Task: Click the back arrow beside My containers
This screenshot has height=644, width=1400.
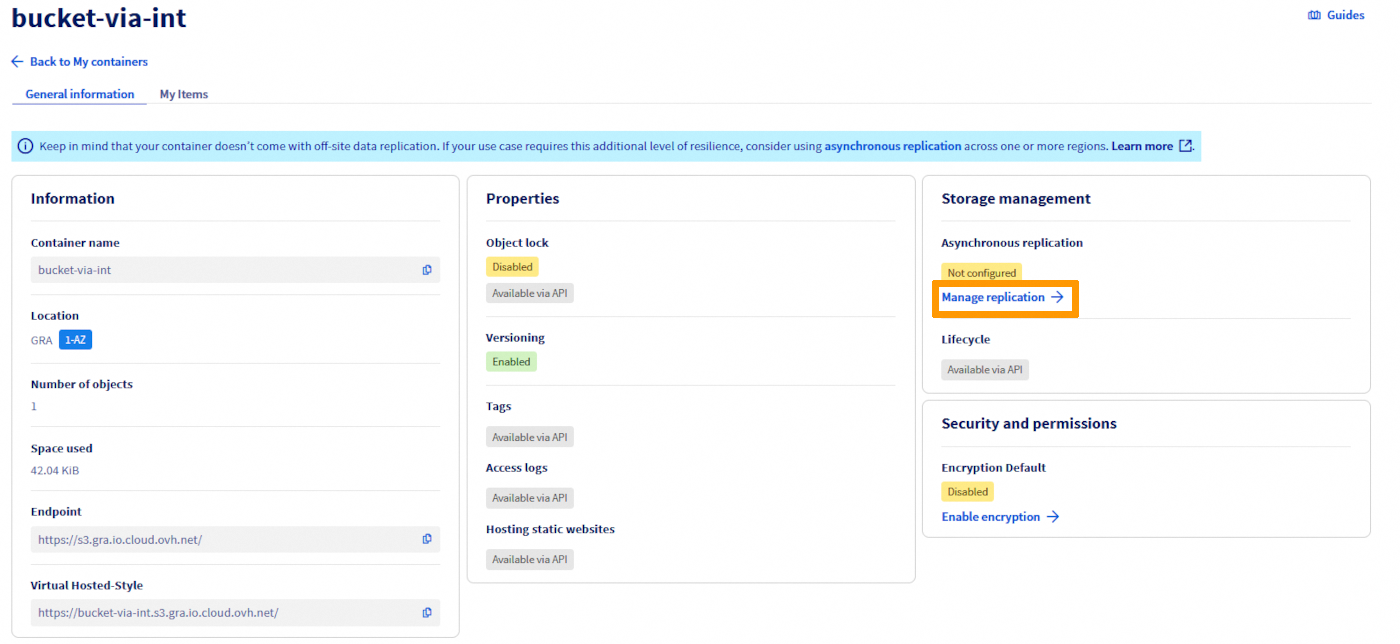Action: coord(16,61)
